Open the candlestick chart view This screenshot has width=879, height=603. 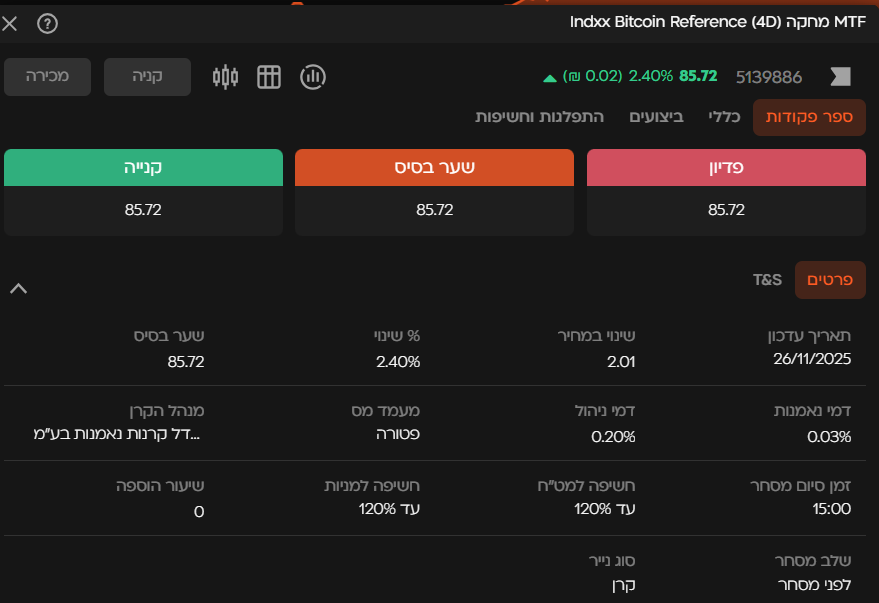click(226, 77)
